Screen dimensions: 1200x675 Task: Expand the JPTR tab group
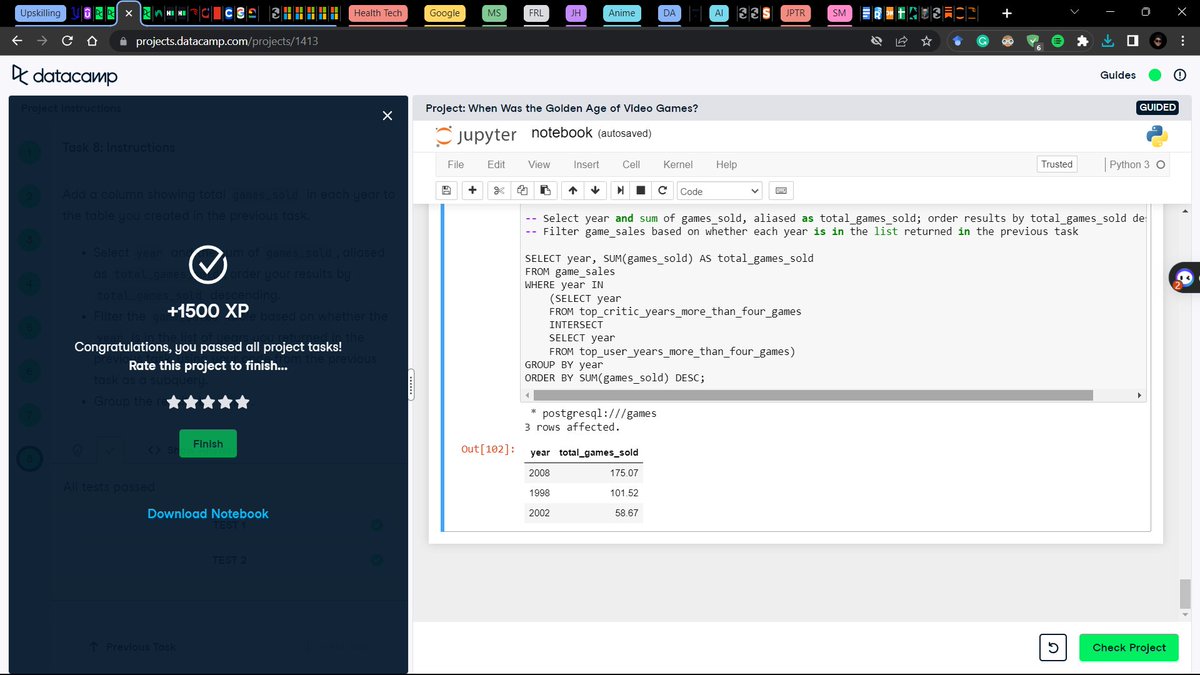pyautogui.click(x=795, y=13)
